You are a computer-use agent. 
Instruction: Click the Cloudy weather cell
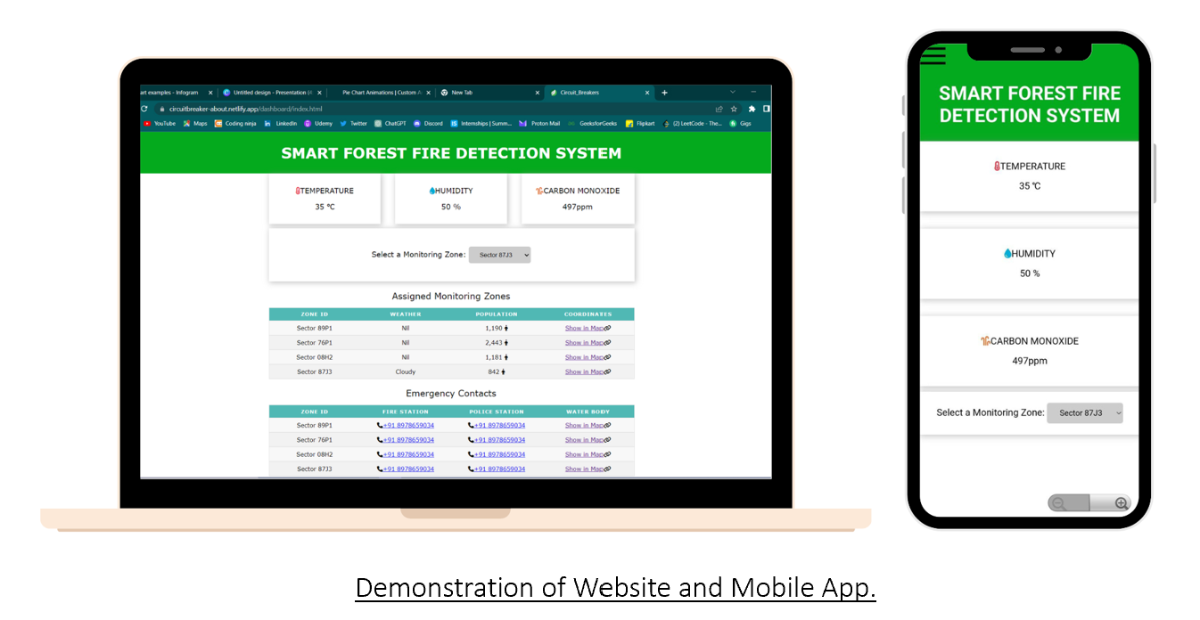point(405,372)
